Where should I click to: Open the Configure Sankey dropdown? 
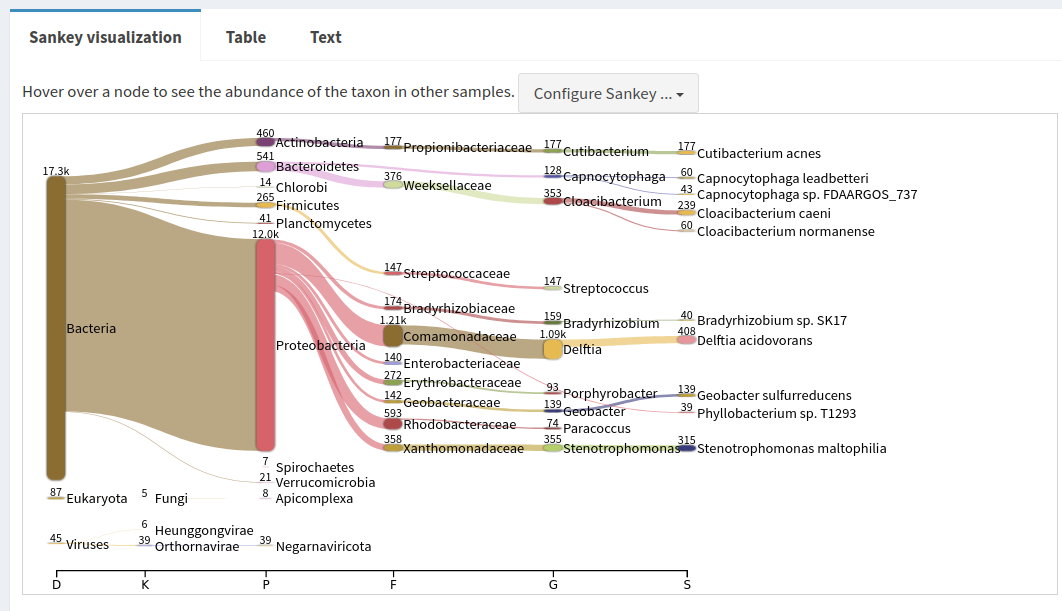coord(608,93)
